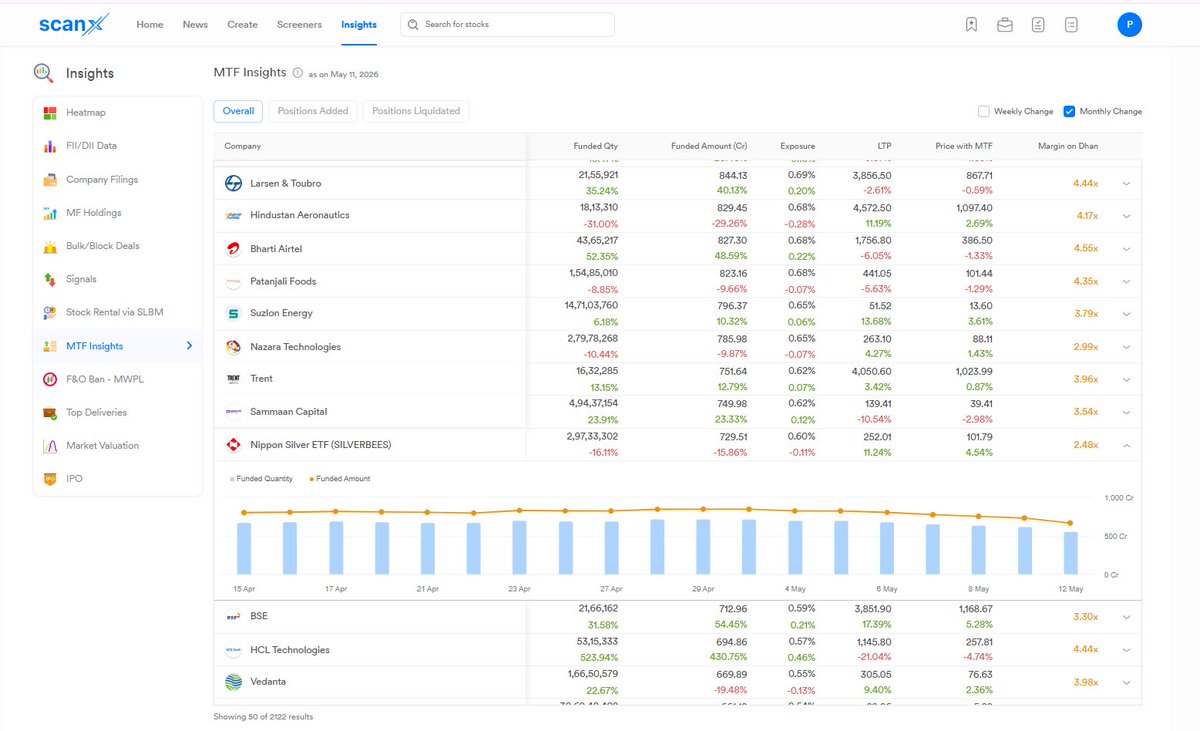Open the user profile avatar P
1200x731 pixels.
point(1129,25)
